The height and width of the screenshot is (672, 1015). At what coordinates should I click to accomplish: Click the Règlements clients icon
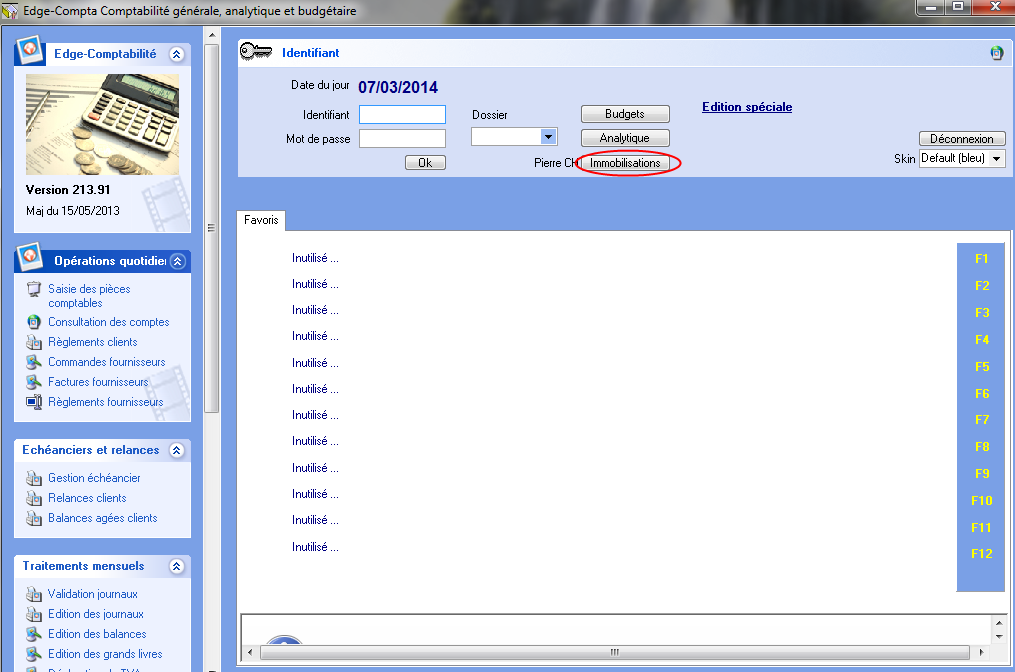point(34,342)
